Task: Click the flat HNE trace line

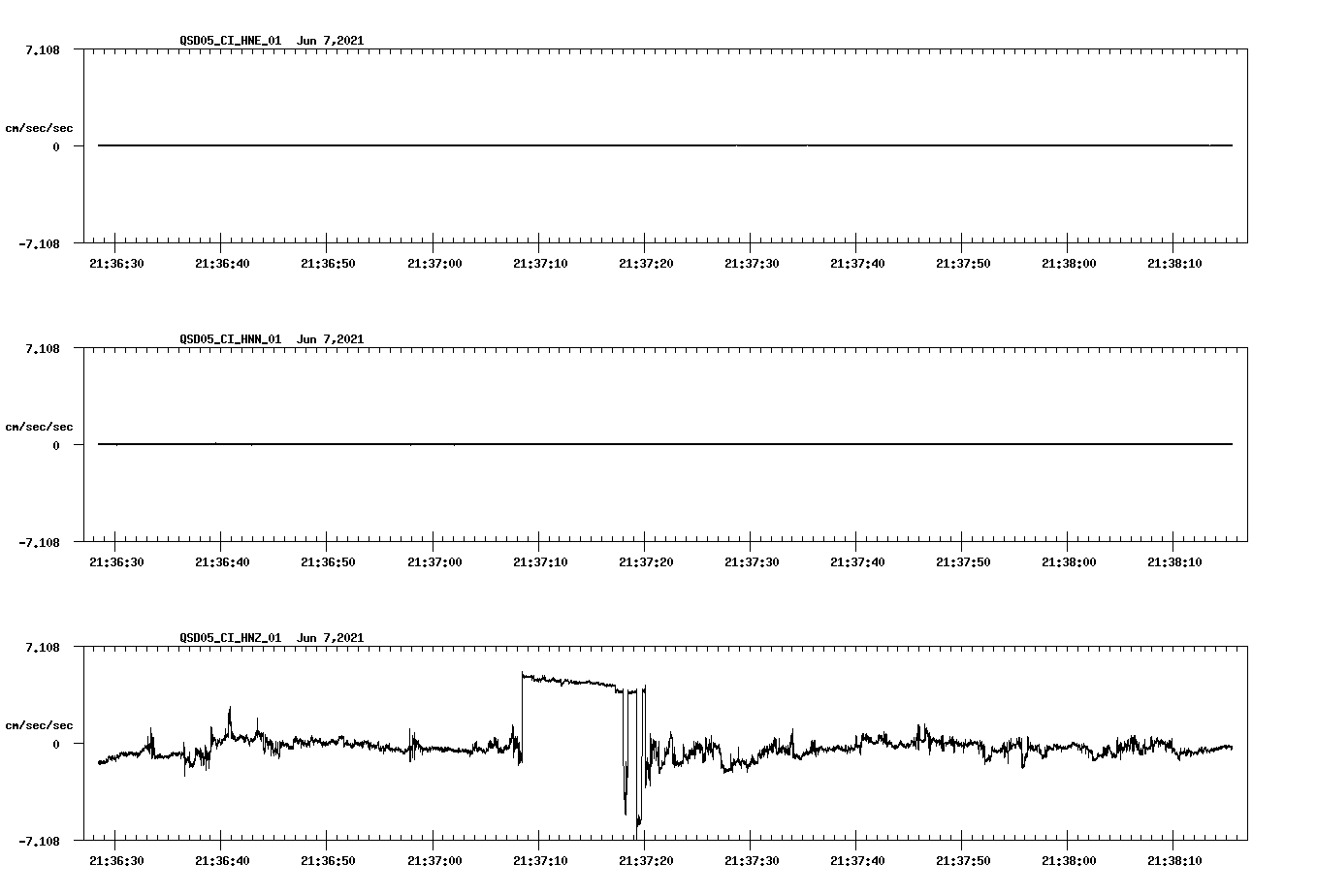Action: point(665,145)
